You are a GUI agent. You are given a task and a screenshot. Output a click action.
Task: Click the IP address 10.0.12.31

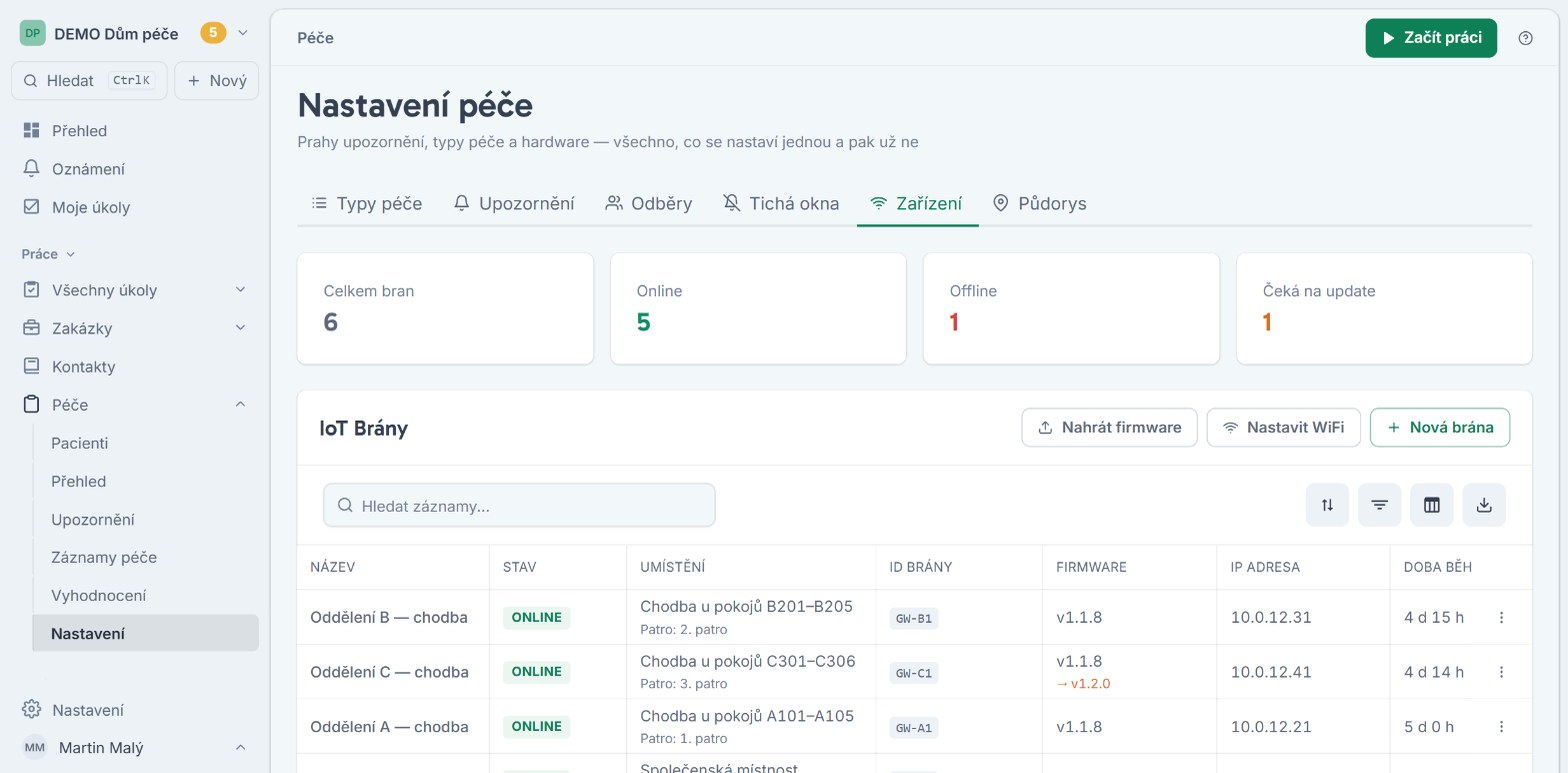pos(1271,617)
